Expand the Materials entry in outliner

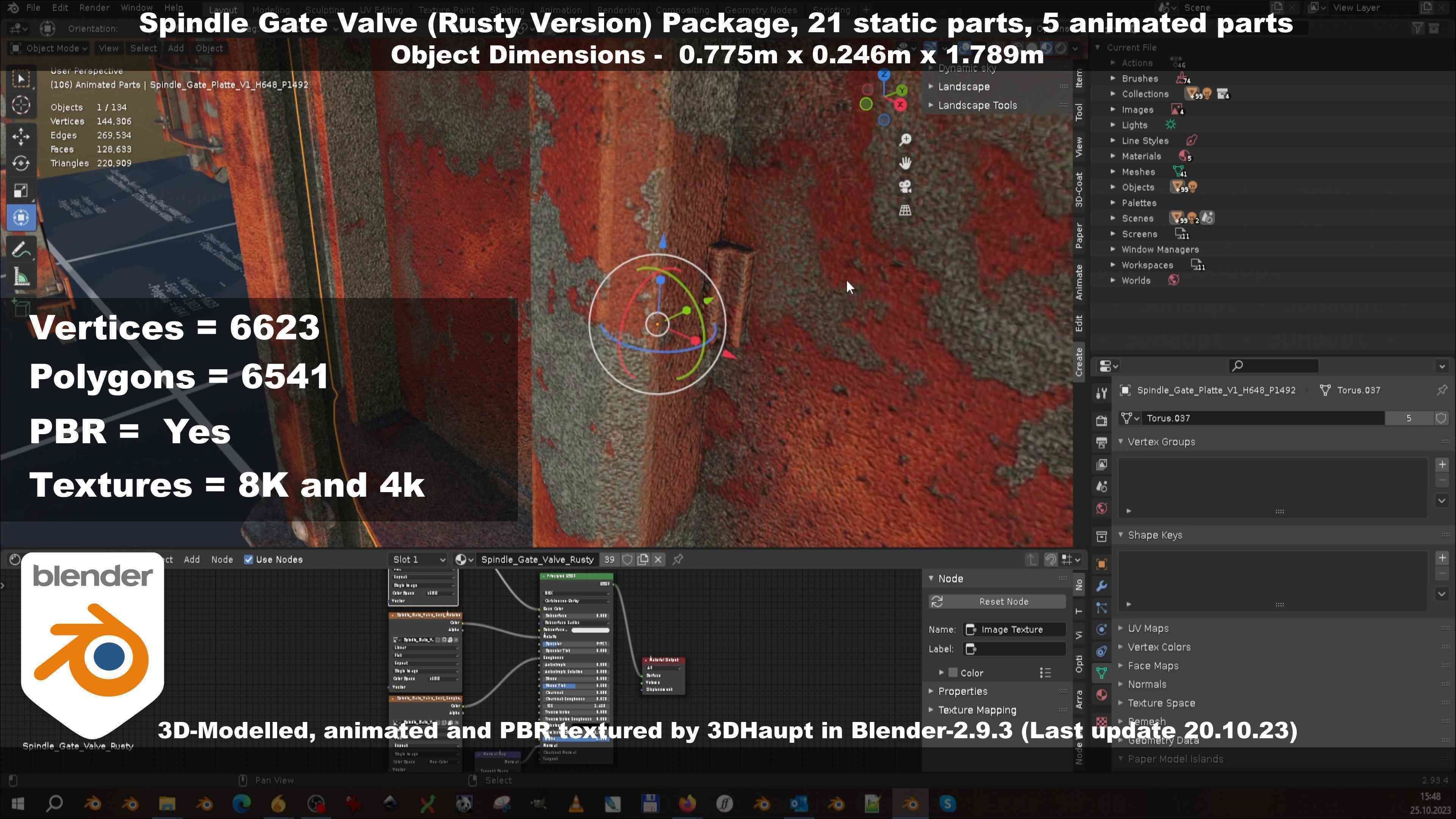1113,156
